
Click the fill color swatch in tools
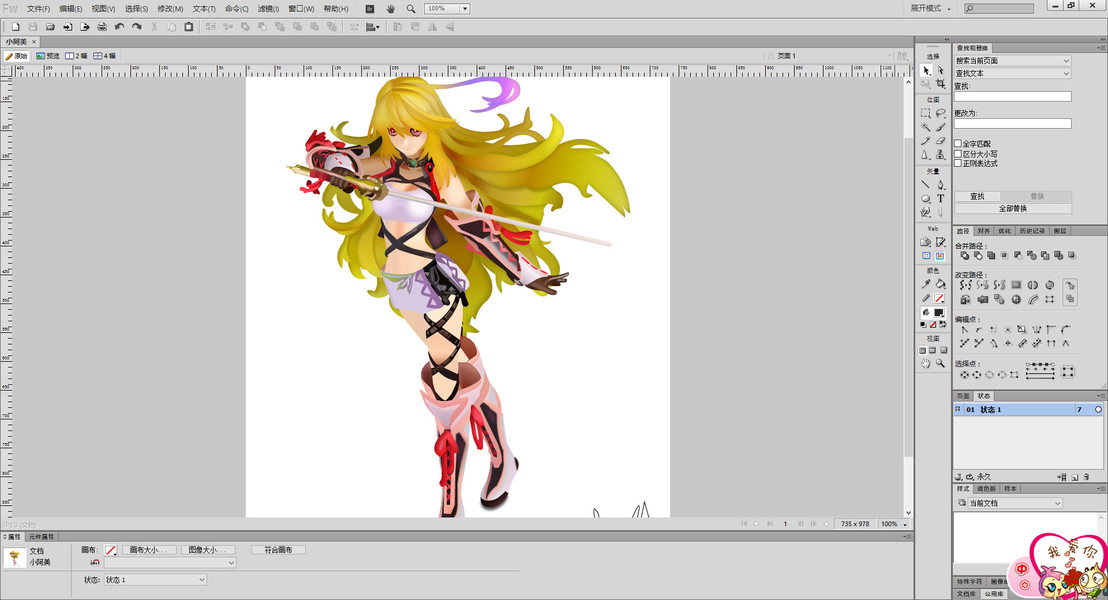pos(939,312)
